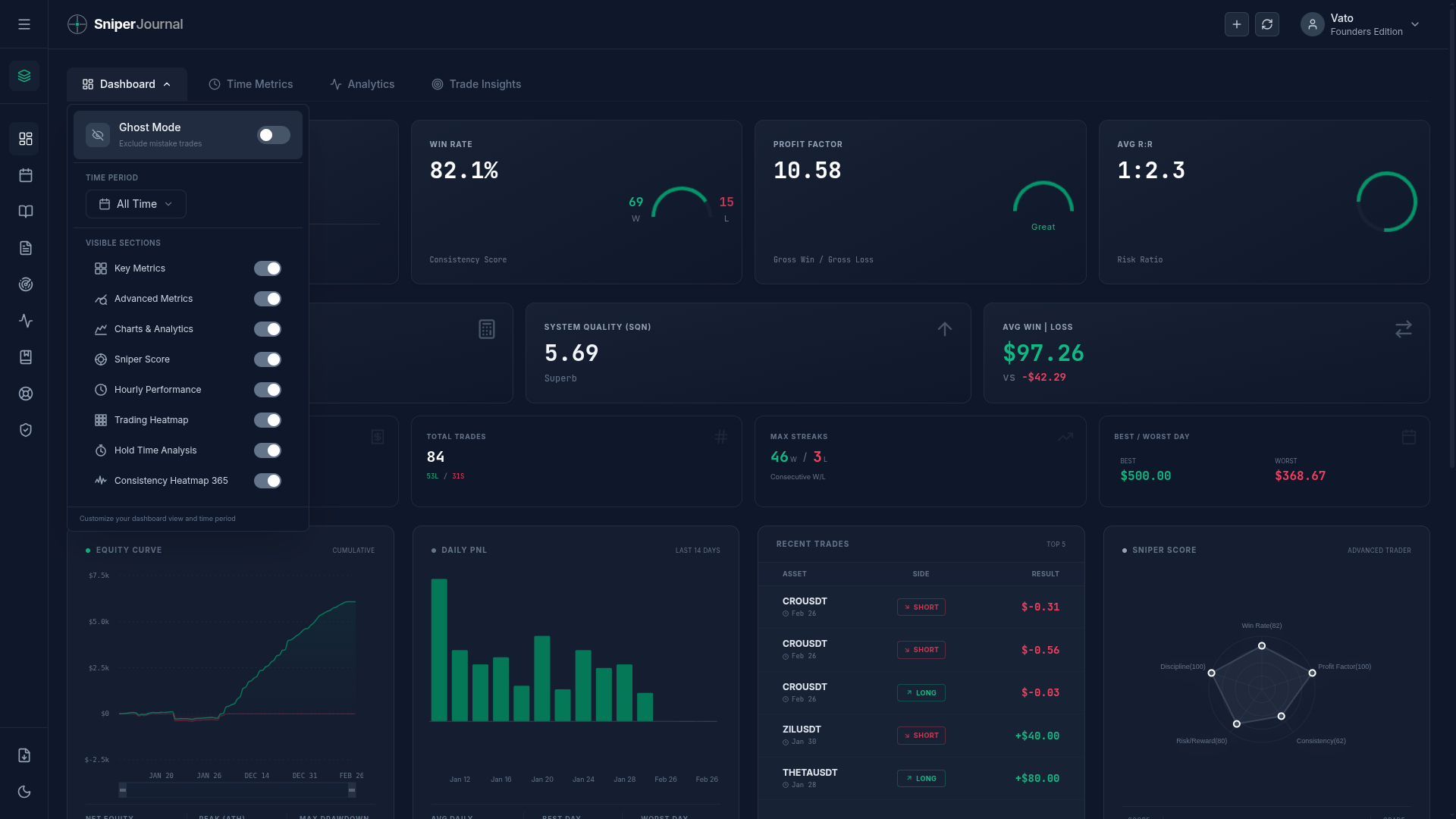Click the refresh sync icon
The image size is (1456, 819).
(1266, 24)
